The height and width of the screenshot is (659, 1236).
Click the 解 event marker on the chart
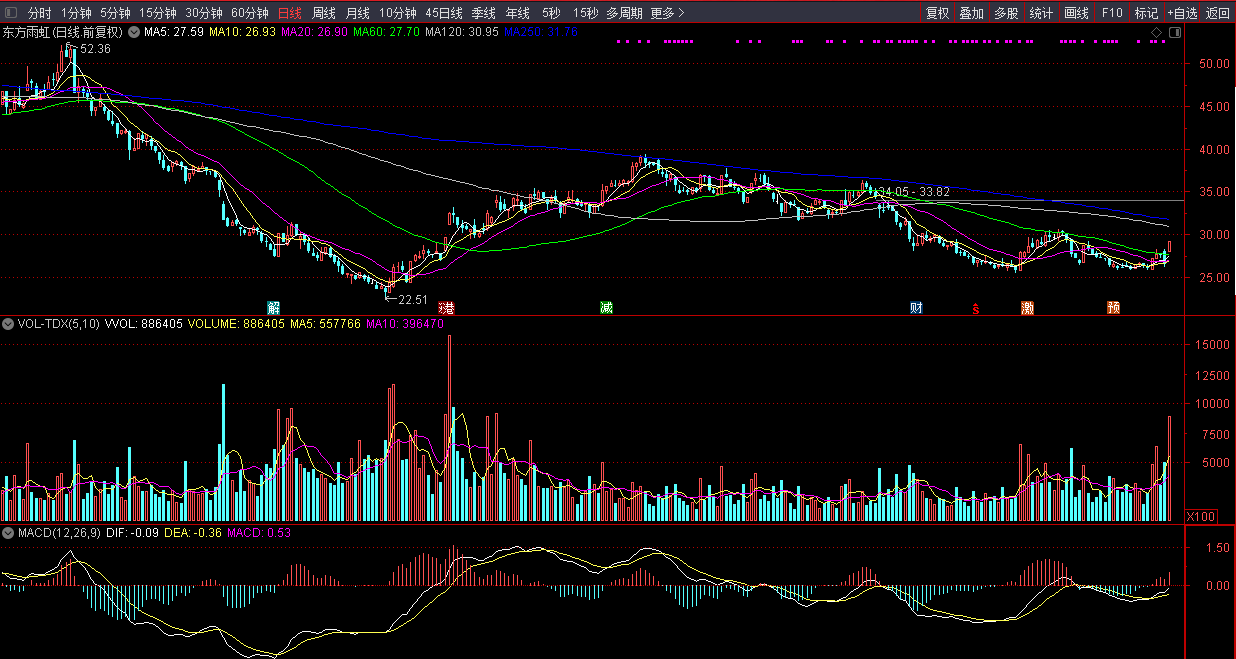click(272, 307)
